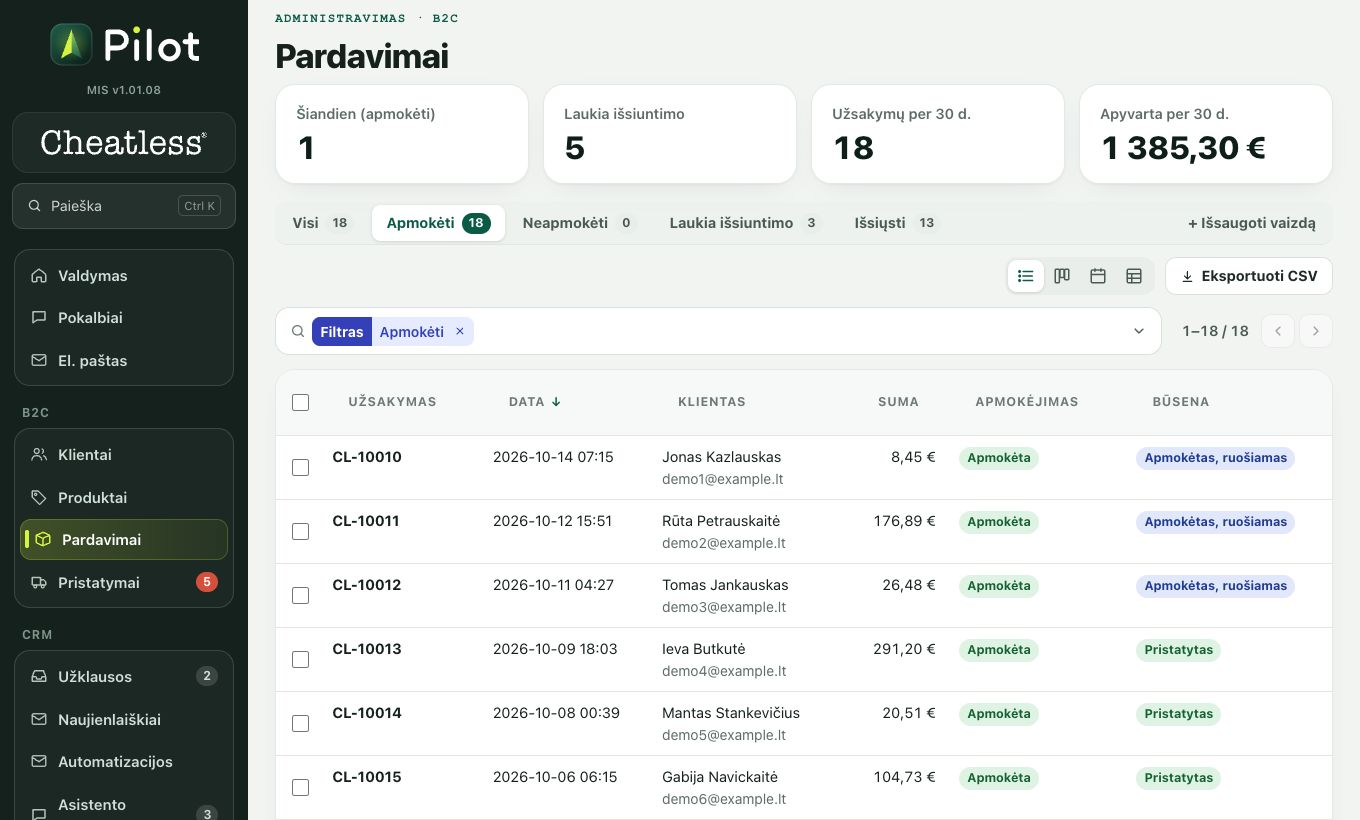Click the Apyvarta per 30 d. card
The height and width of the screenshot is (820, 1360).
pos(1206,134)
